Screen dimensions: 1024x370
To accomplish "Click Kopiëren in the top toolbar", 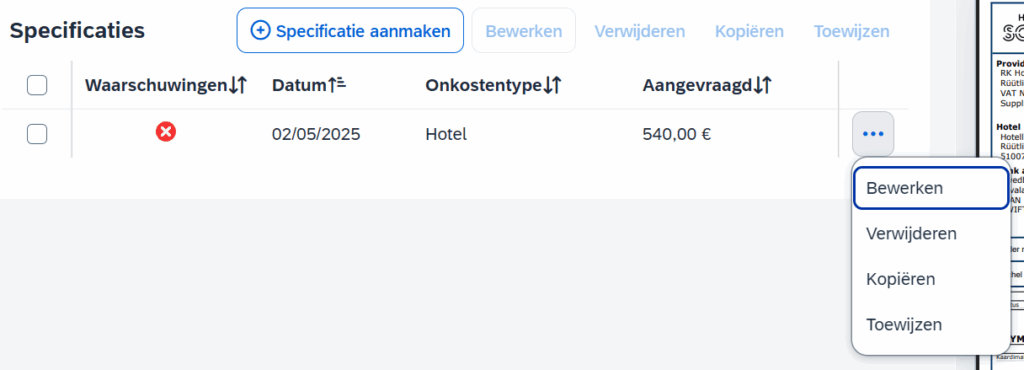I will 749,31.
